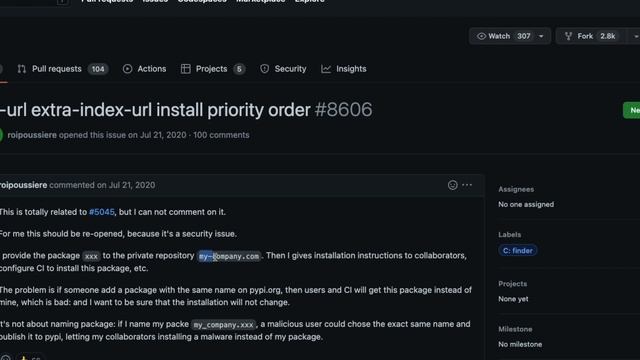The height and width of the screenshot is (360, 640).
Task: Click the Pull requests icon
Action: tap(22, 69)
